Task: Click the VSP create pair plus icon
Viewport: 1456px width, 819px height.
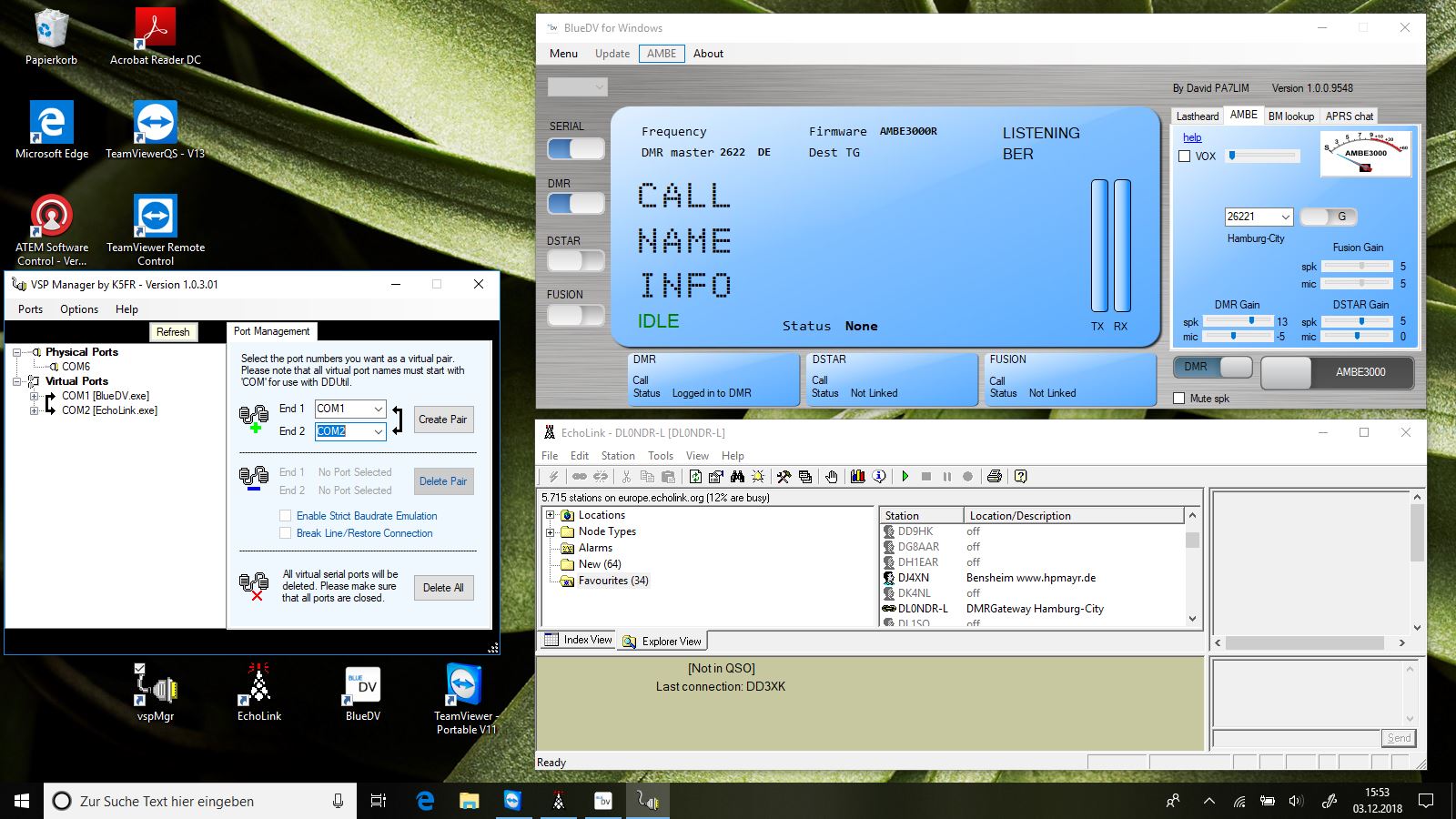Action: (253, 419)
